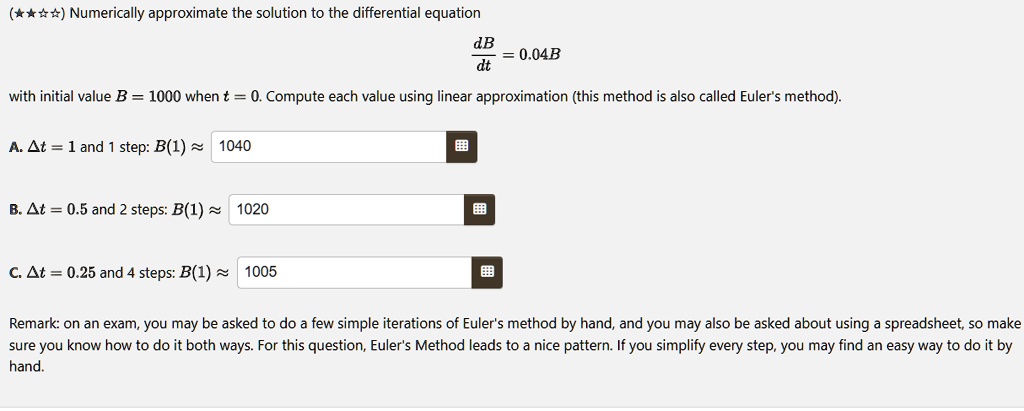Open equation editor for answer B

[479, 209]
